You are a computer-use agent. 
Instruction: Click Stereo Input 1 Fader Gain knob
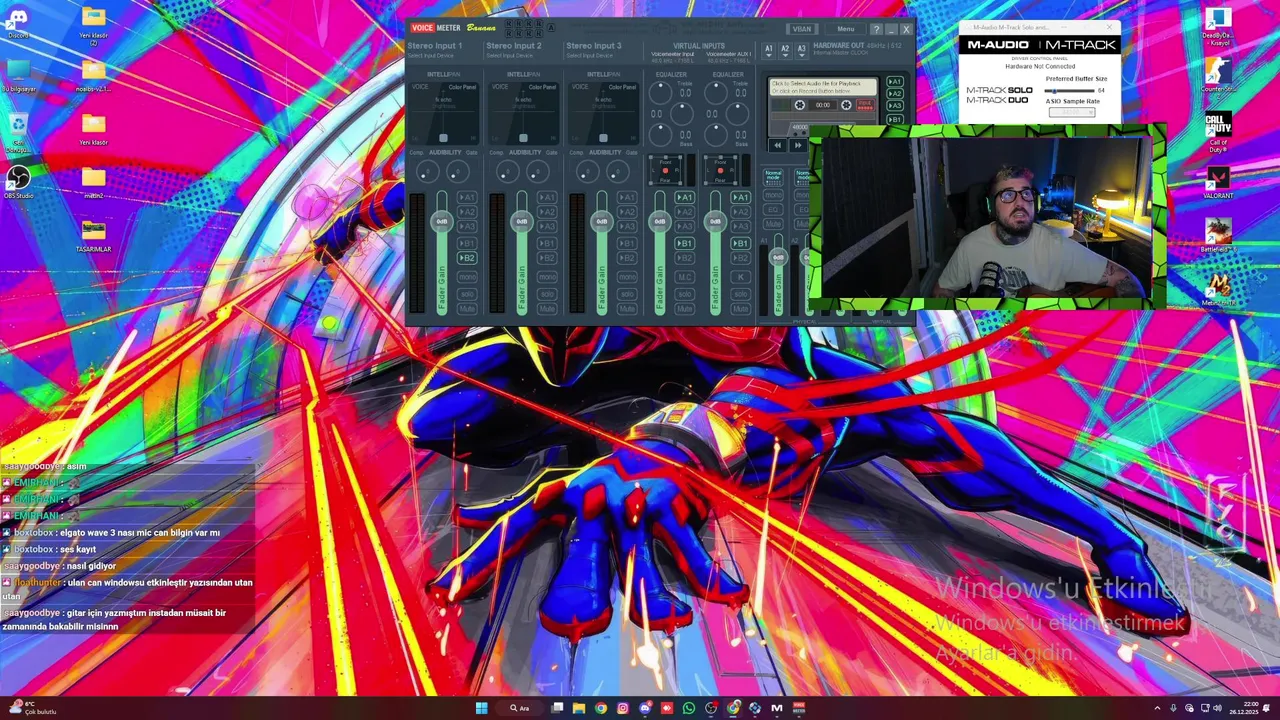[442, 221]
